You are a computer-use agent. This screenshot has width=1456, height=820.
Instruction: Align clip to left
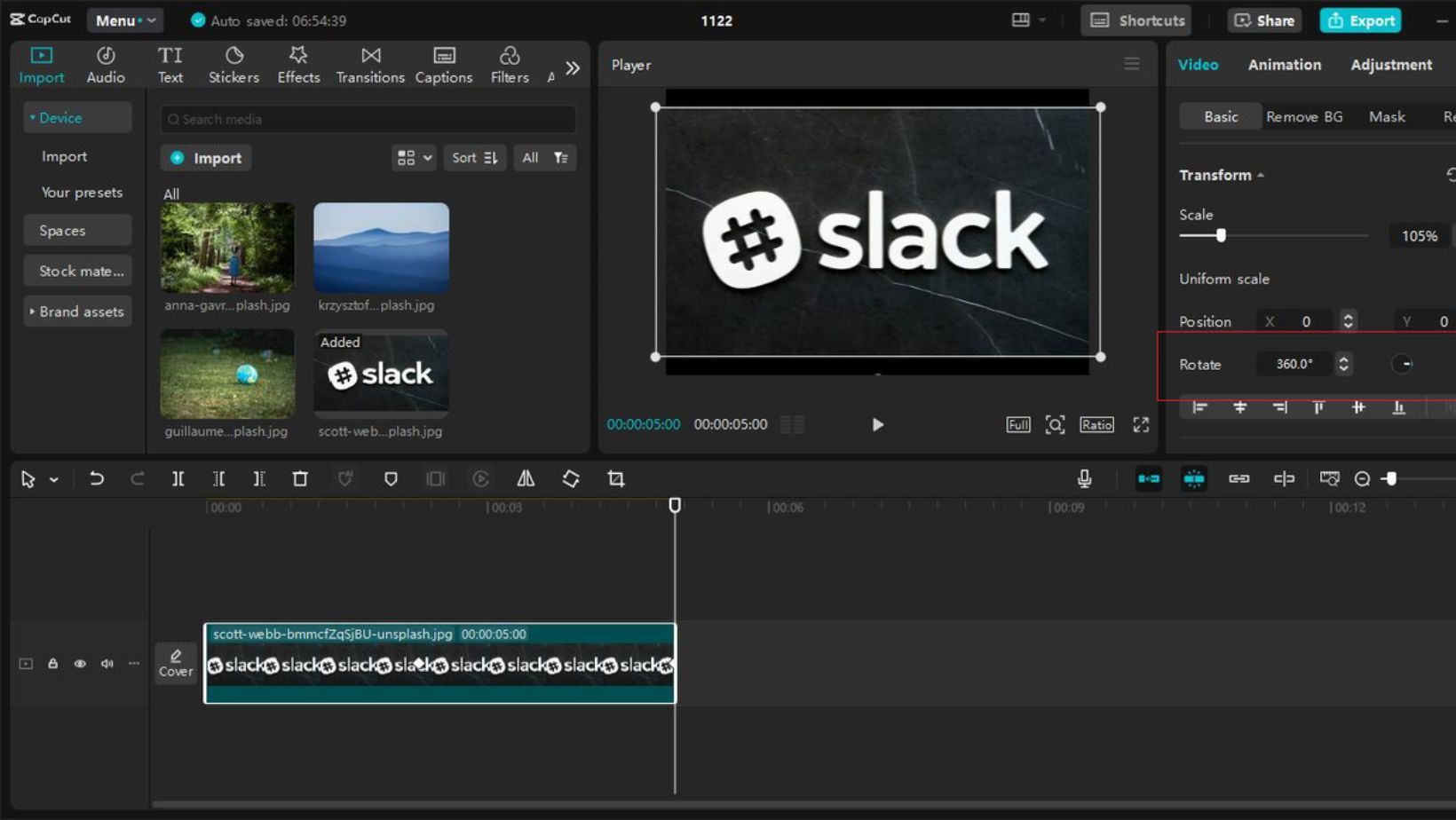[x=1199, y=407]
